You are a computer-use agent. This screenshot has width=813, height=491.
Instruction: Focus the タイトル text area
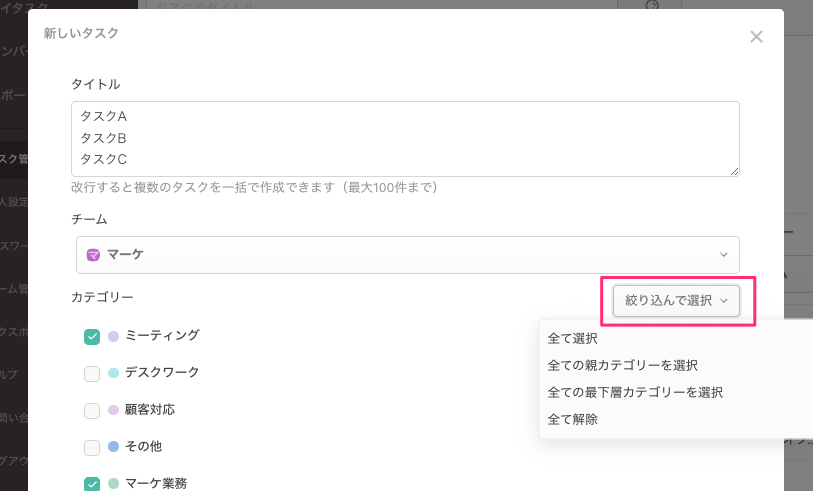pos(405,138)
